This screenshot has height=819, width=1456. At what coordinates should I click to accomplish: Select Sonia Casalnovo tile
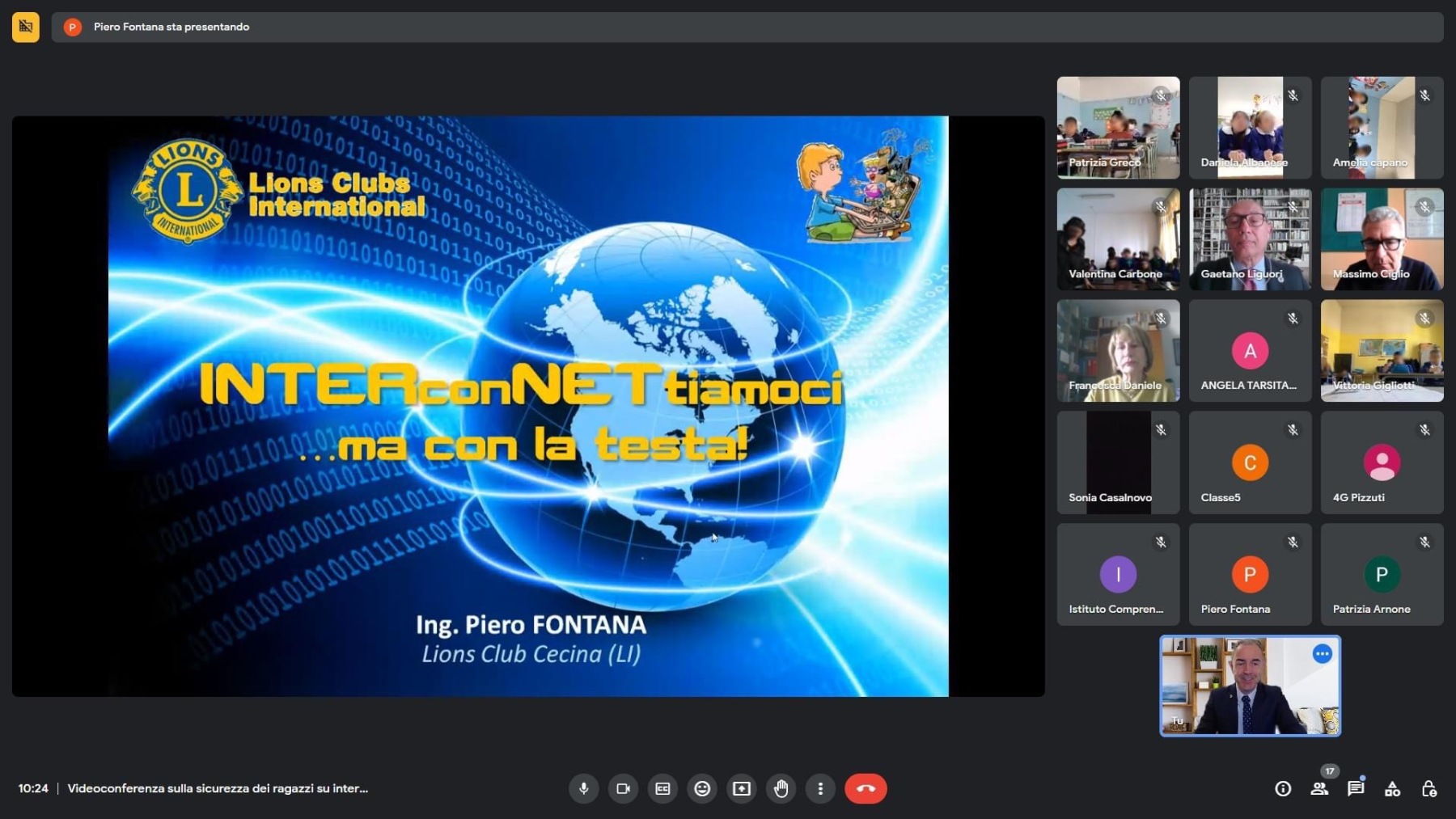point(1118,462)
